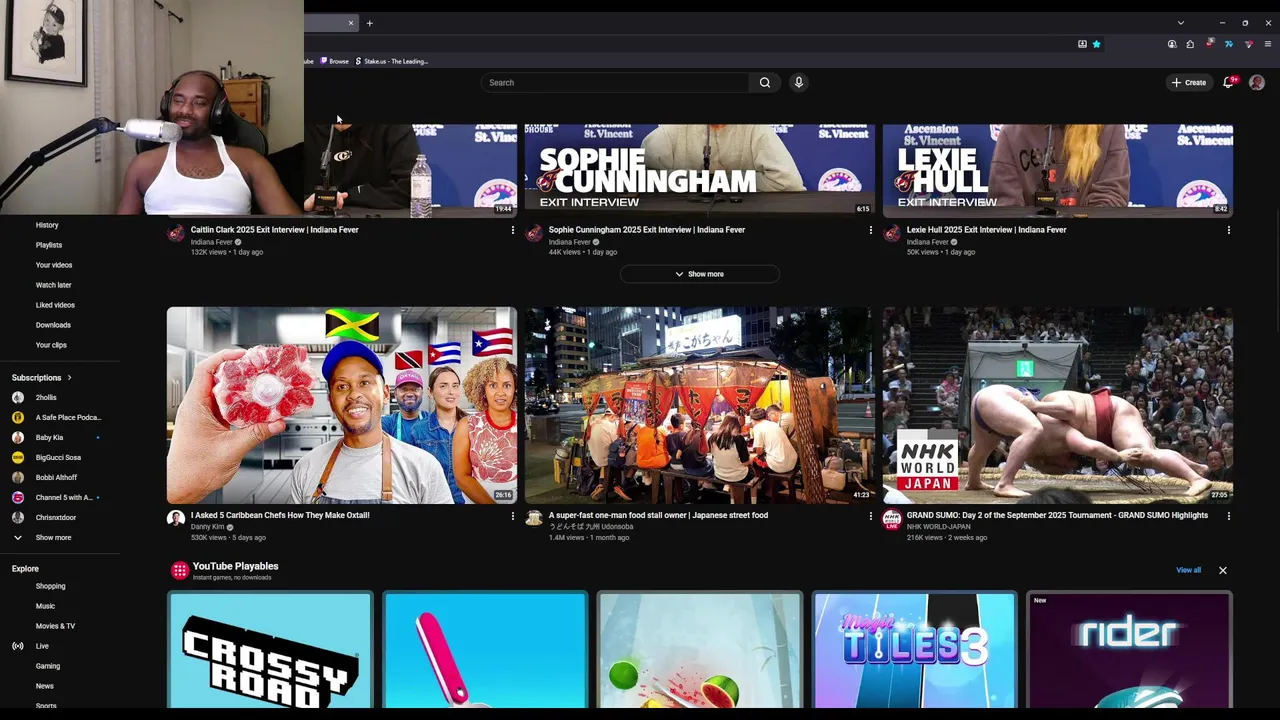Open options for Sophie Cunningham exit interview video
The height and width of the screenshot is (720, 1280).
[x=871, y=230]
